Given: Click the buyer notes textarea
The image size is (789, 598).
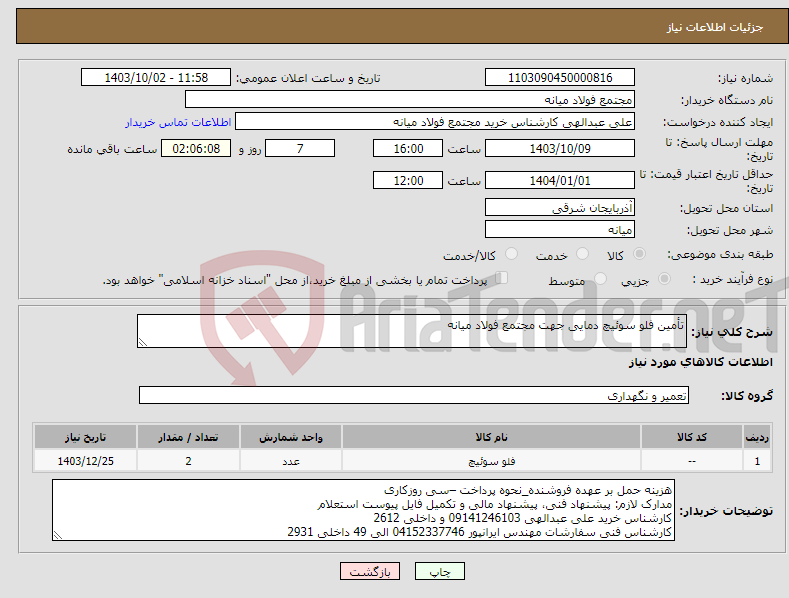Looking at the screenshot, I should pos(363,510).
